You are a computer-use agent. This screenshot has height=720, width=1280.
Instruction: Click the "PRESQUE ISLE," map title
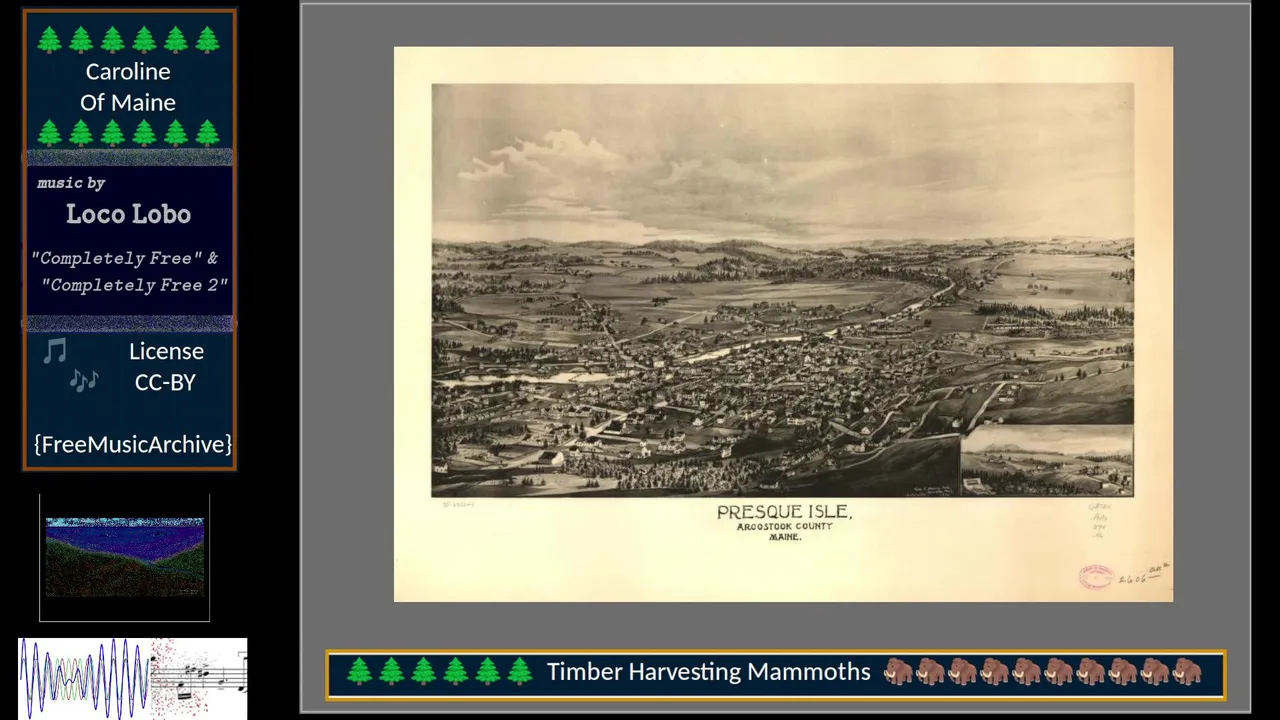784,512
